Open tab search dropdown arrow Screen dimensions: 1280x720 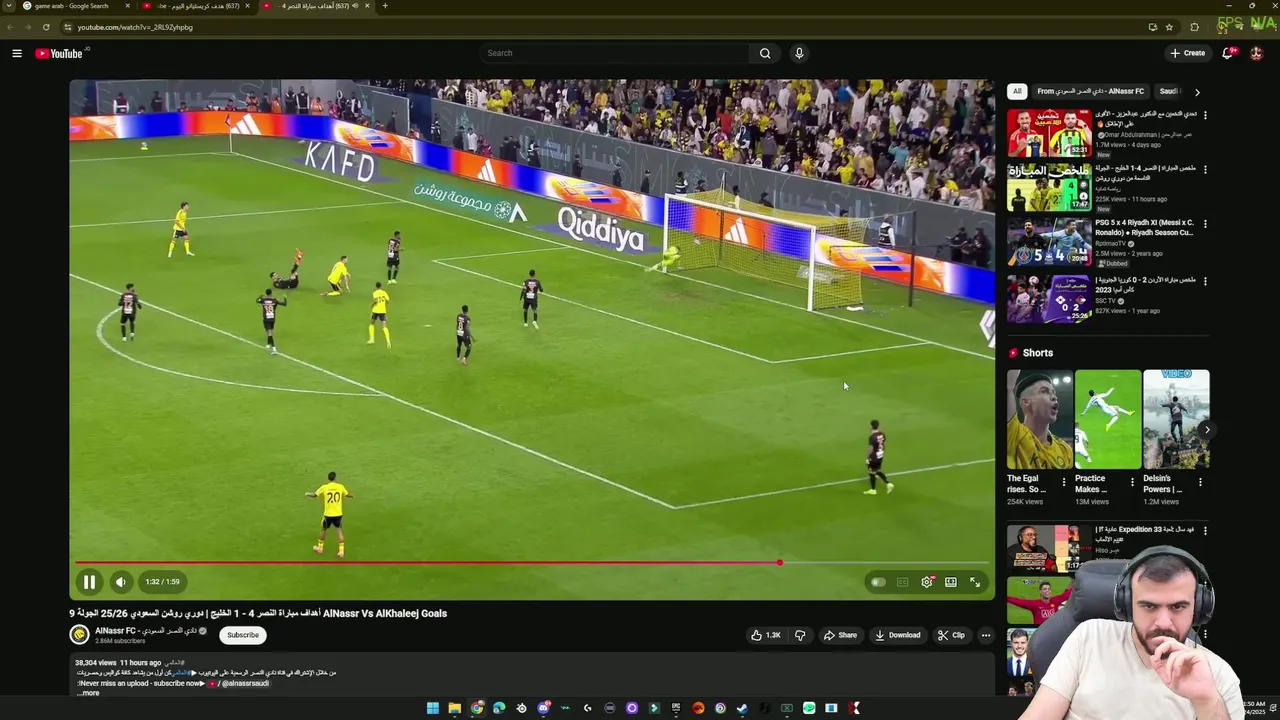(x=9, y=6)
